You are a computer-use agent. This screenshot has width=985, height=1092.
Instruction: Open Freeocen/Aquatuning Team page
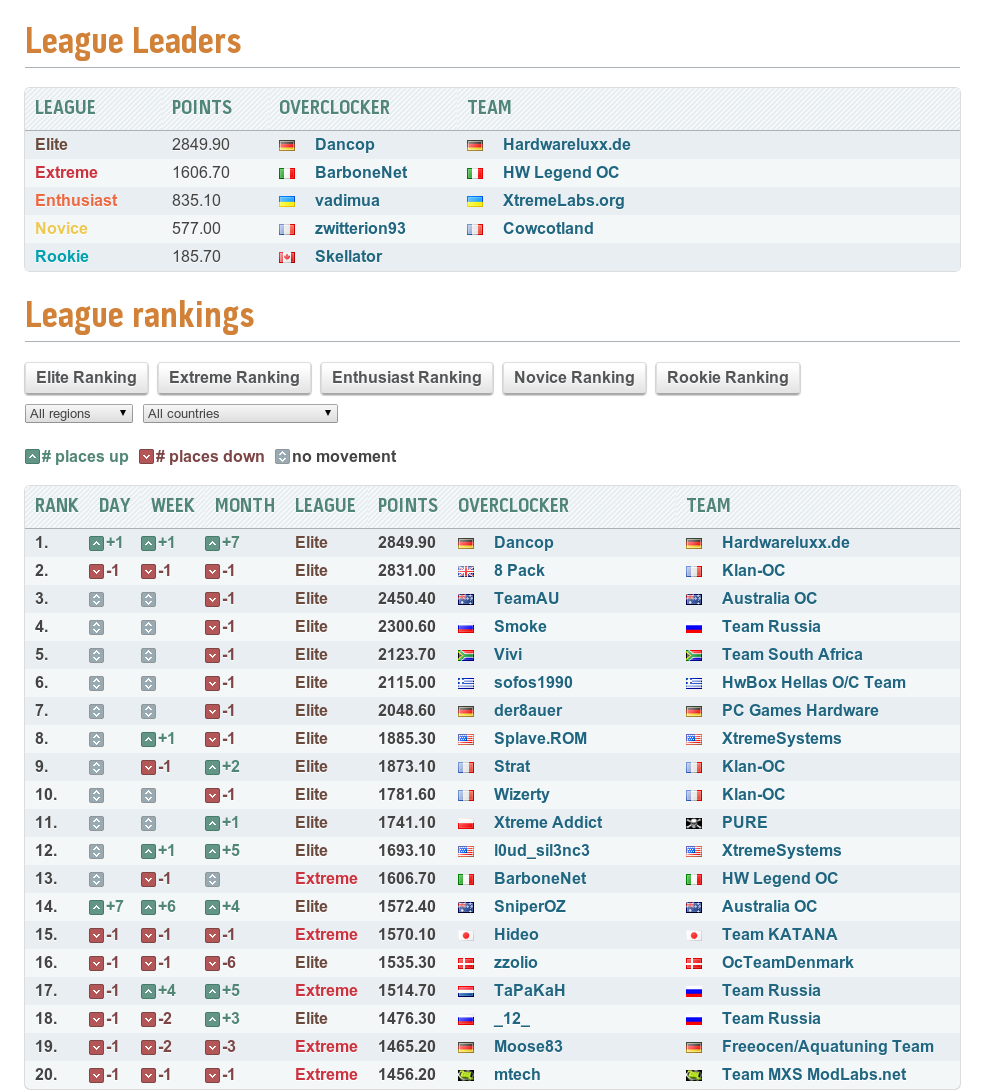[x=828, y=1047]
